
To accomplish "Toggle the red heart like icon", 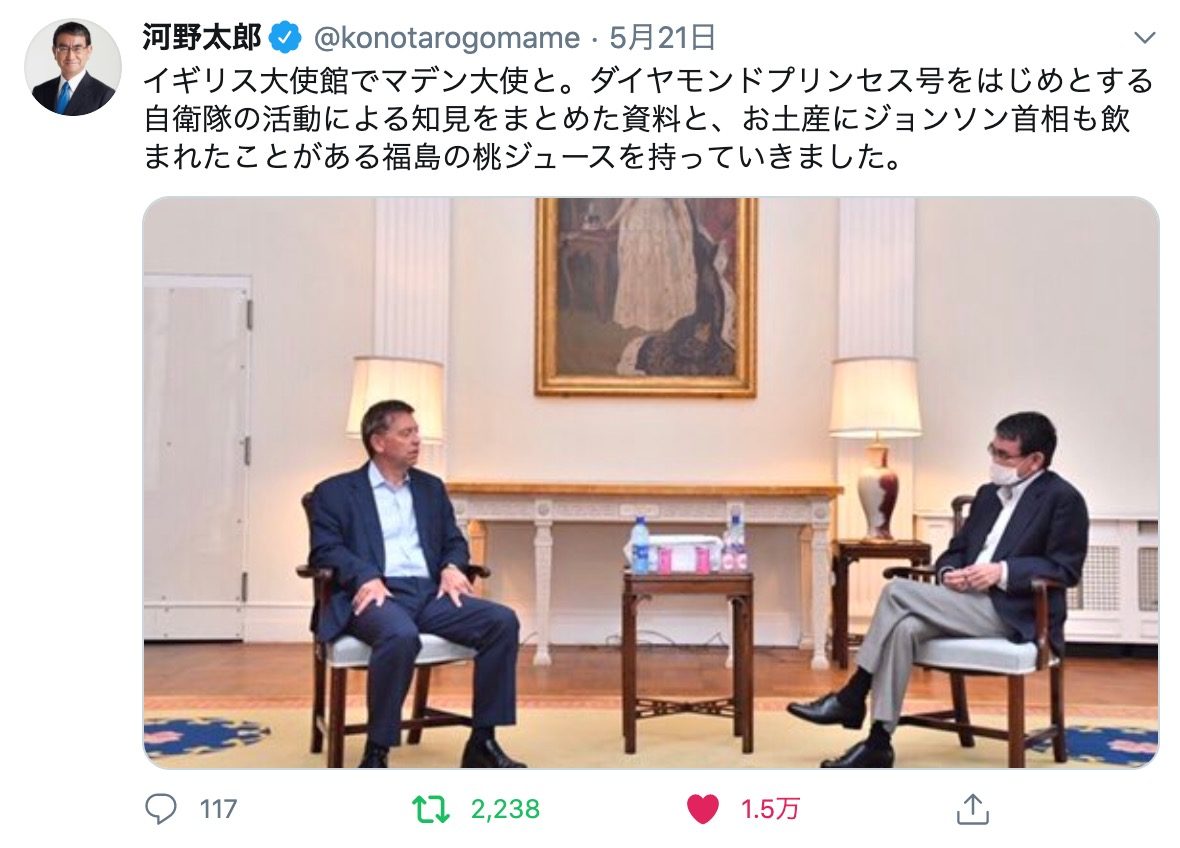I will (x=703, y=810).
